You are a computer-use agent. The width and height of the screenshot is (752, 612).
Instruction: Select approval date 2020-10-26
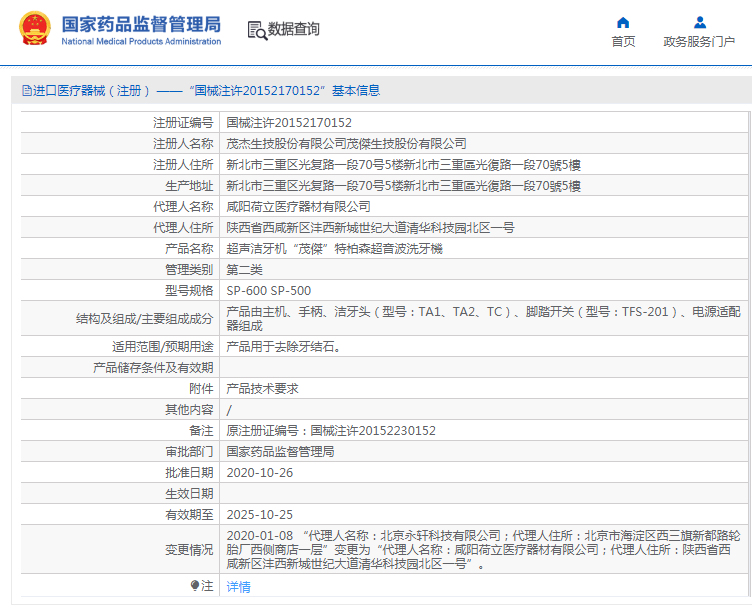(x=259, y=473)
